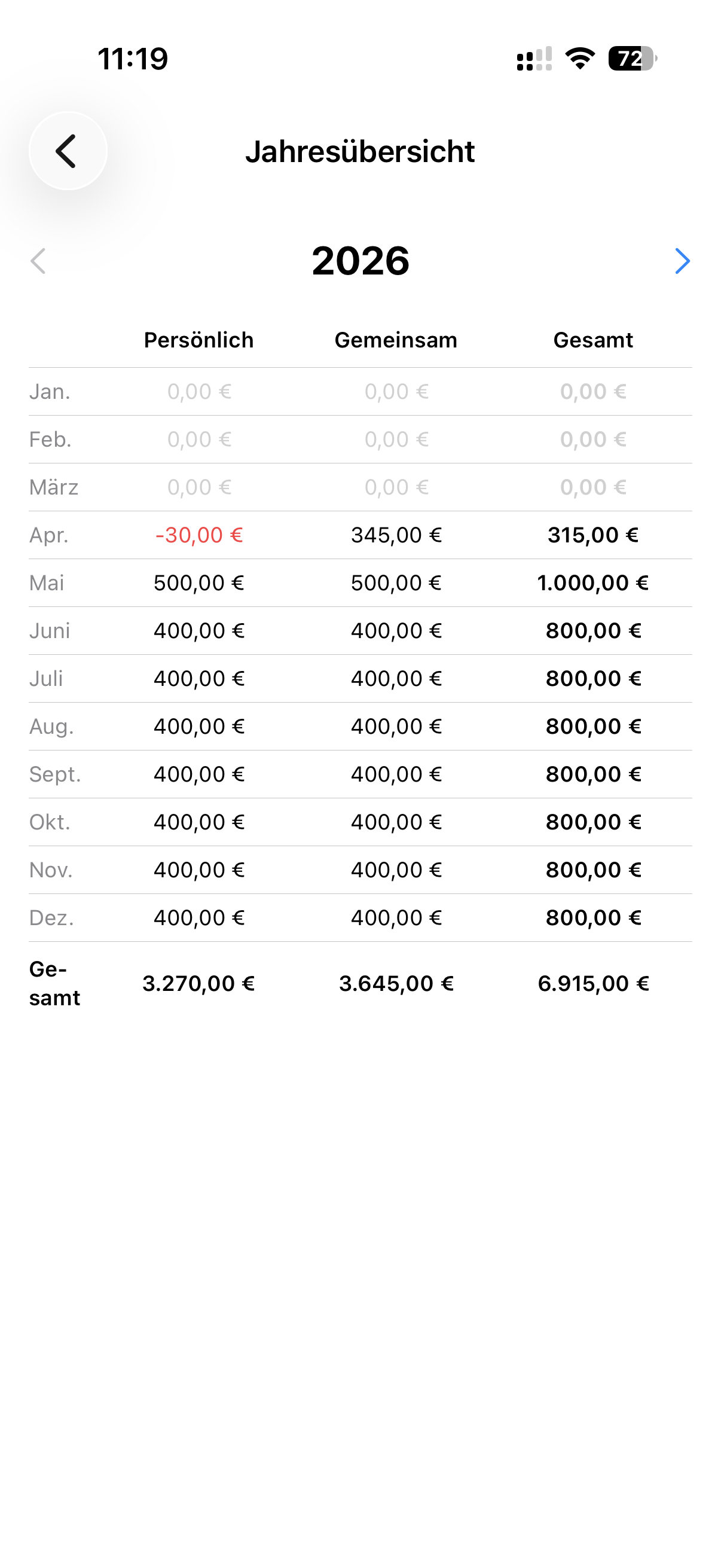Go to previous year with left chevron
The height and width of the screenshot is (1568, 721).
click(x=38, y=261)
